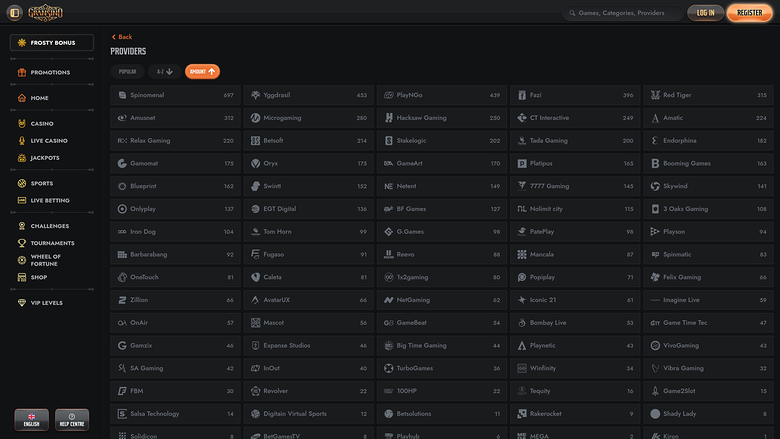Select Live Betting in the sidebar
This screenshot has width=780, height=439.
pos(50,200)
